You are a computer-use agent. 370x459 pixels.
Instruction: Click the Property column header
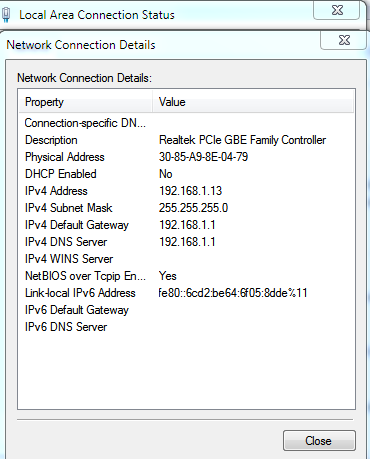(x=86, y=102)
